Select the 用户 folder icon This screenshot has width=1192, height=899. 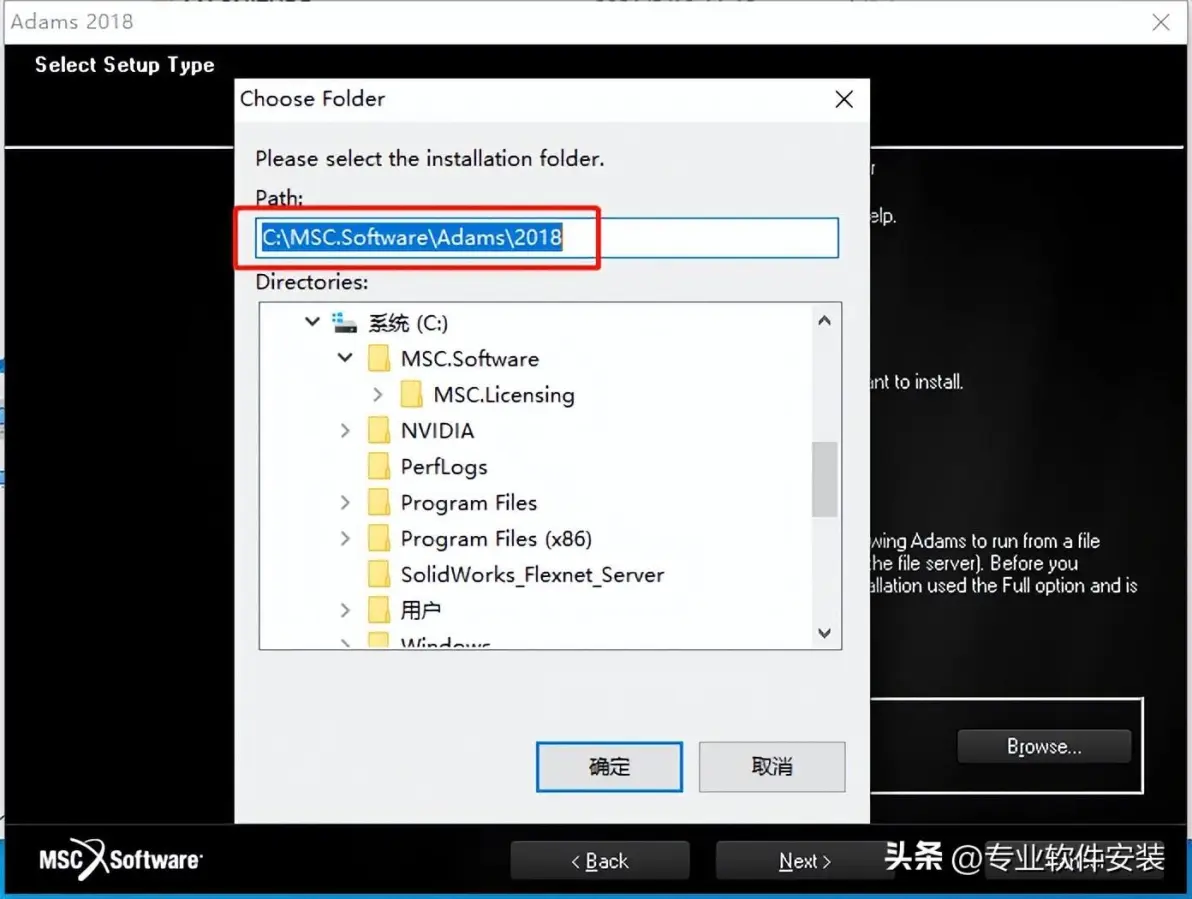(x=379, y=609)
